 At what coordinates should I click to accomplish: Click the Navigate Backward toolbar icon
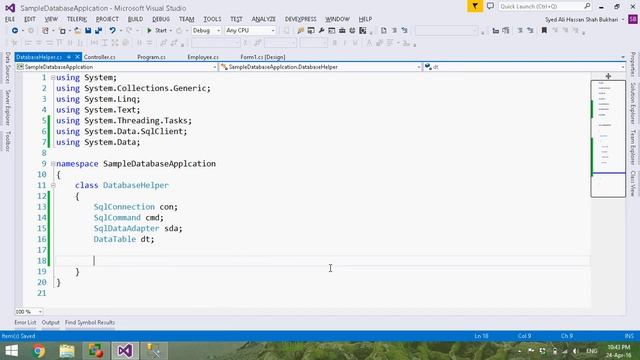pos(15,31)
